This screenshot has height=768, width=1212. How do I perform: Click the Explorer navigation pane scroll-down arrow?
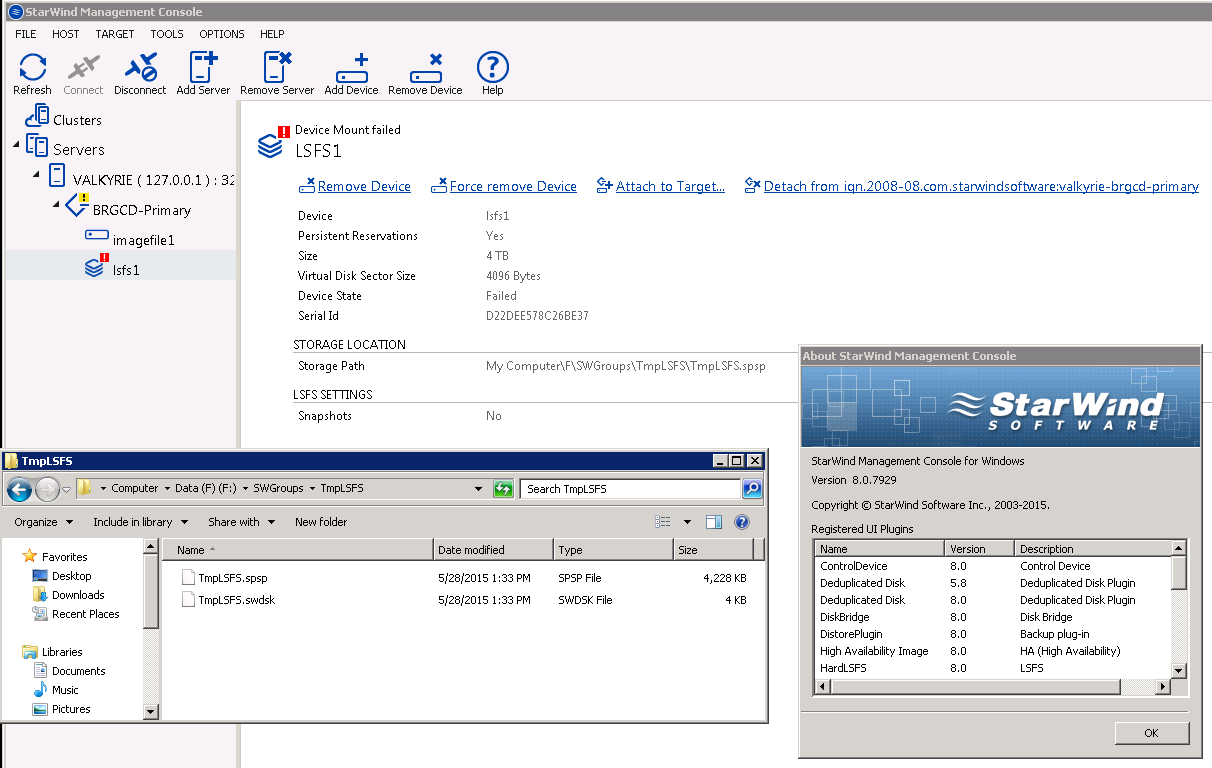[151, 711]
